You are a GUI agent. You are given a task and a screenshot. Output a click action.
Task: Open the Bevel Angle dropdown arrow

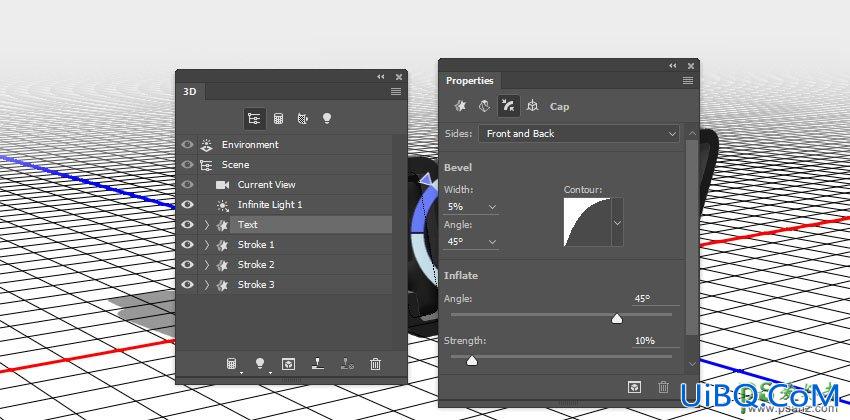[492, 242]
